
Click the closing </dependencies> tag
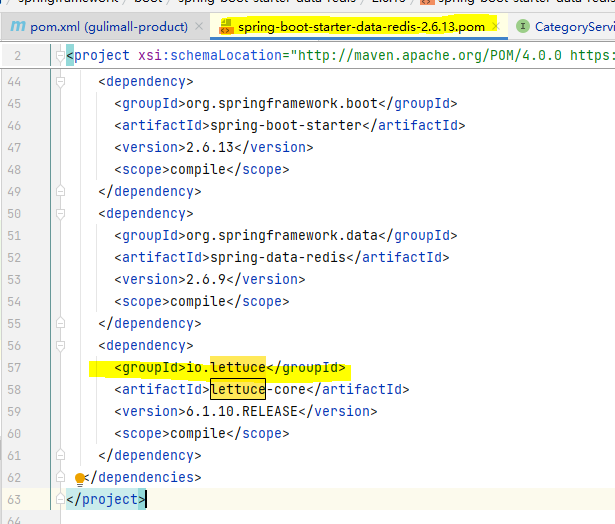[142, 477]
